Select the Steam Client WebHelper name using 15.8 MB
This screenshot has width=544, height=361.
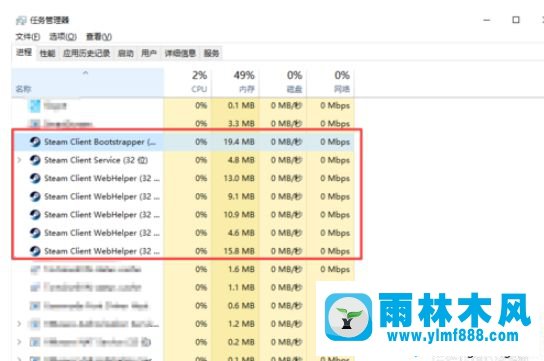coord(102,251)
